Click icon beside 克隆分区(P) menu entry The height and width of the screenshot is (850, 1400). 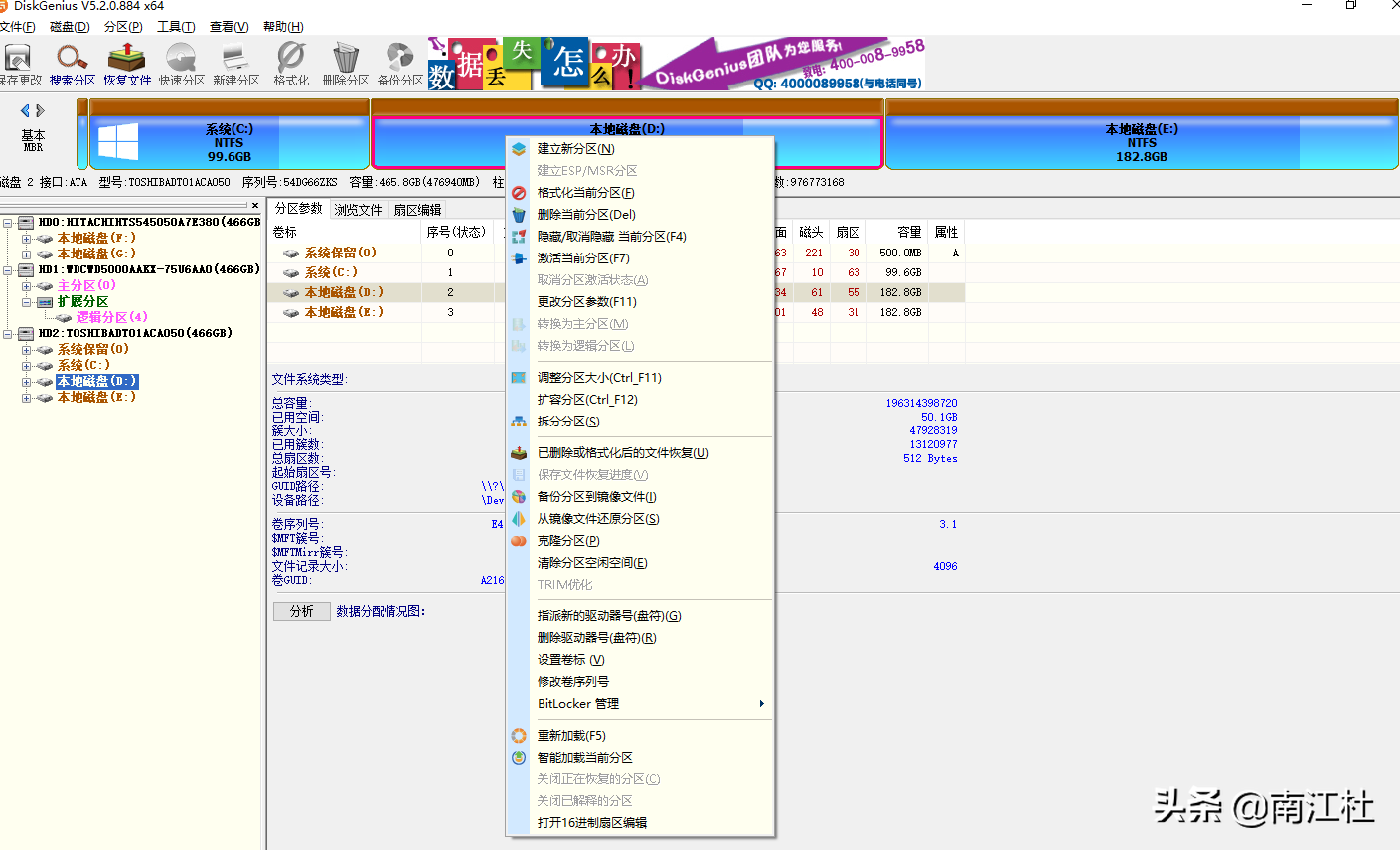[x=519, y=541]
